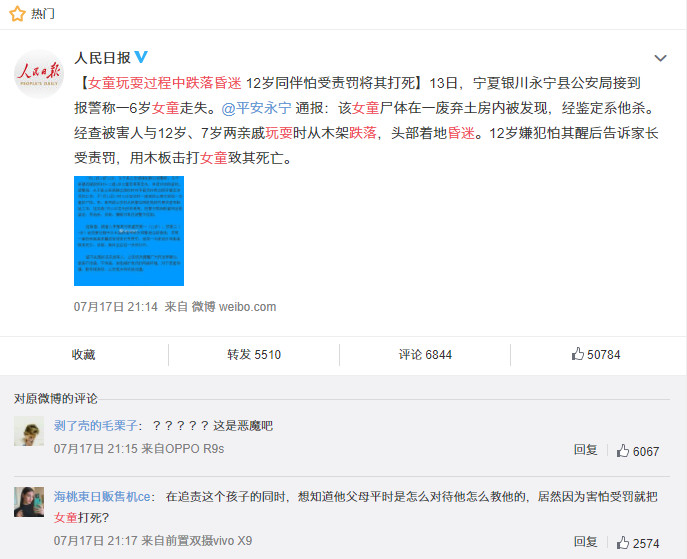The width and height of the screenshot is (687, 559).
Task: Click the red 女童玩耍过程中跌落昏迷 headline keyword
Action: pos(164,83)
